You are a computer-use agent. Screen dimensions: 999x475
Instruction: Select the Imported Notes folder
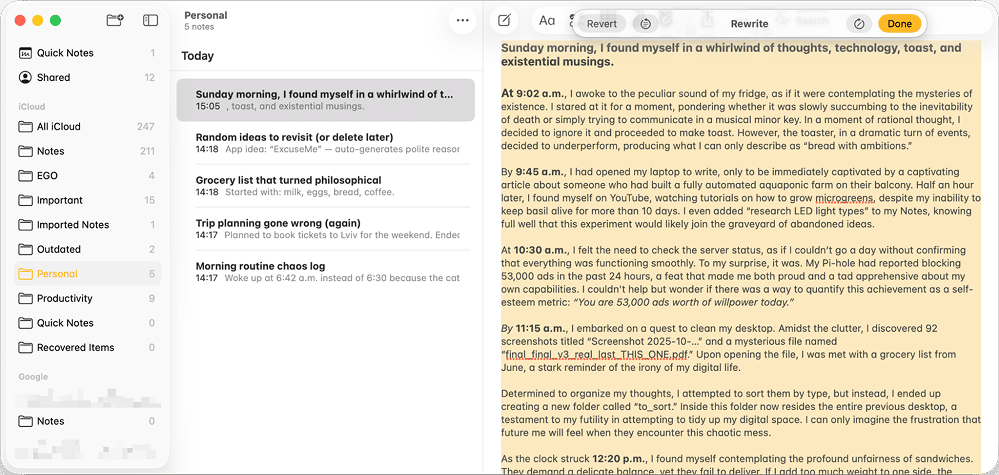(72, 225)
